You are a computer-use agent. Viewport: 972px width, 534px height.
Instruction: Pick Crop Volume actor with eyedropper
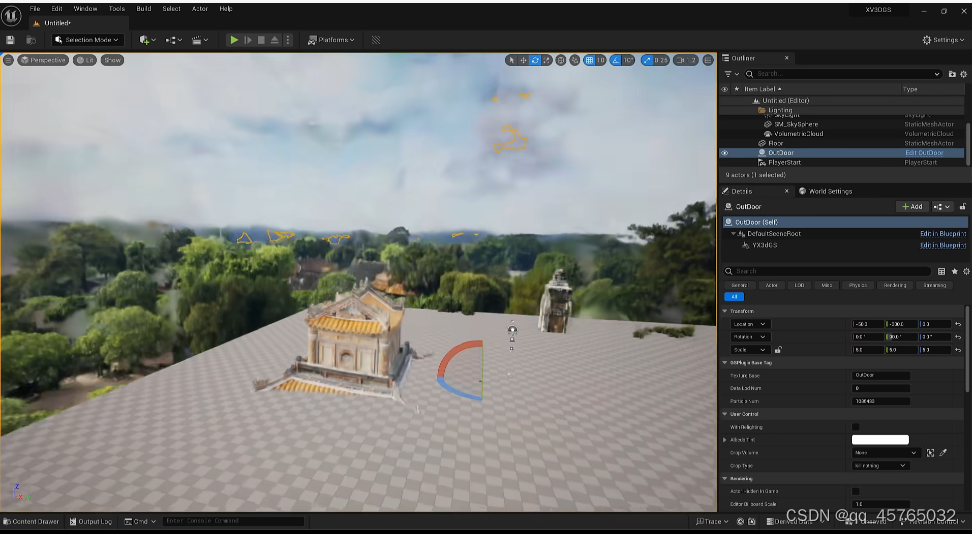point(943,453)
